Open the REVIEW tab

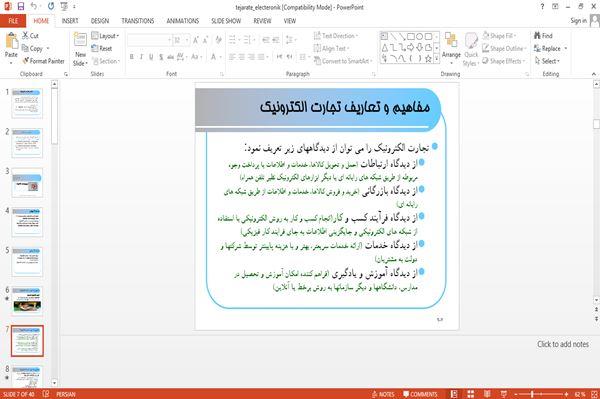point(262,21)
